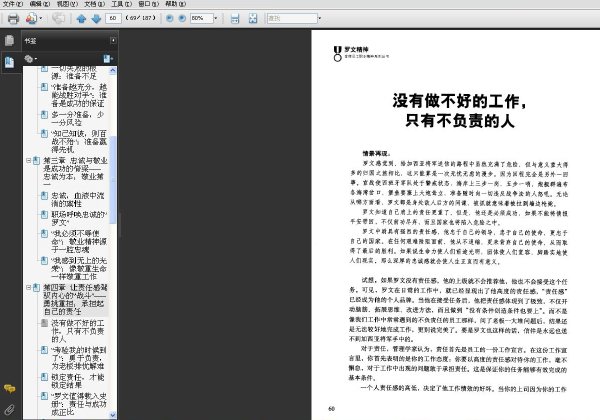Click the Find search text field
Screen dimensions: 600x420
tap(292, 18)
